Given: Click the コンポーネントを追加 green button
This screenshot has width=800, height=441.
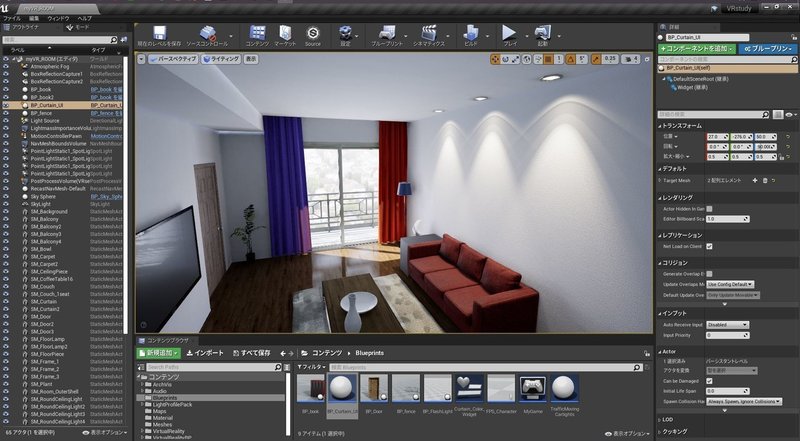Looking at the screenshot, I should pyautogui.click(x=696, y=49).
